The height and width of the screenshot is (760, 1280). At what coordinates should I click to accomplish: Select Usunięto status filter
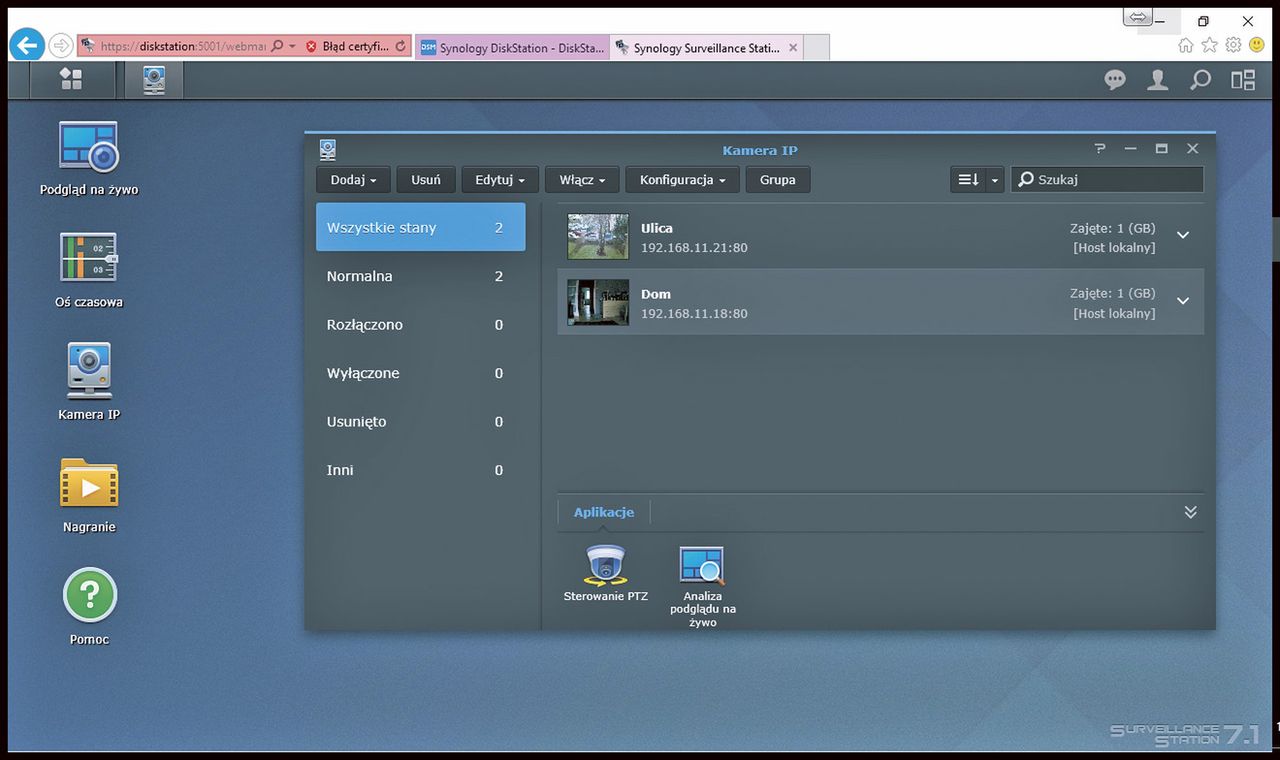pos(420,421)
